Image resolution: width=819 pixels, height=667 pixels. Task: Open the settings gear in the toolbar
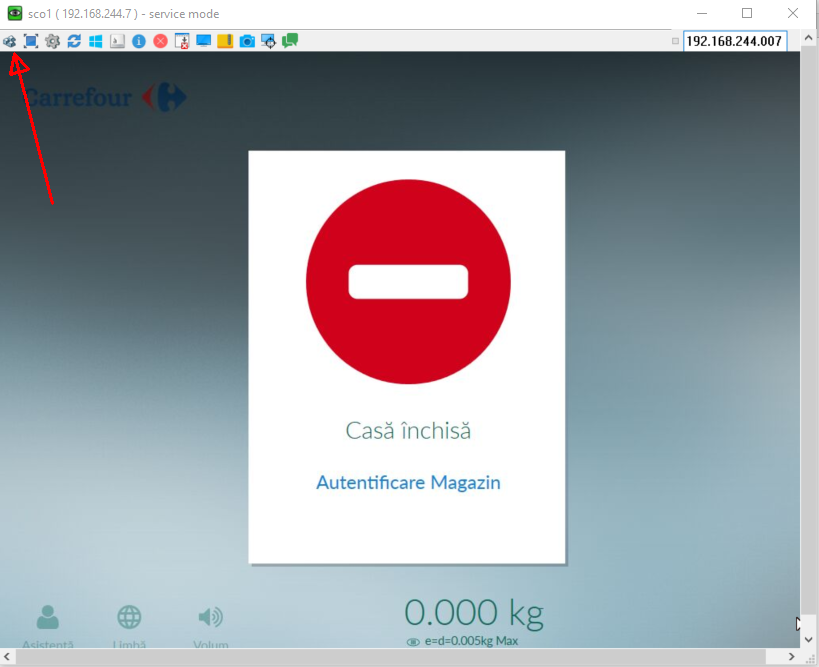(x=52, y=41)
